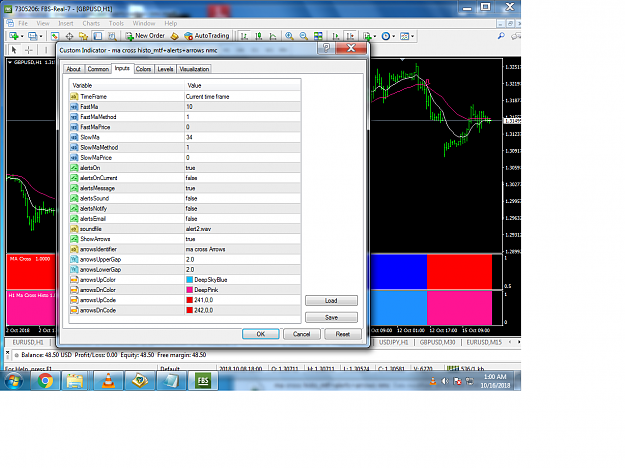Screen dimensions: 625x468
Task: Open the Tools menu
Action: tap(116, 24)
